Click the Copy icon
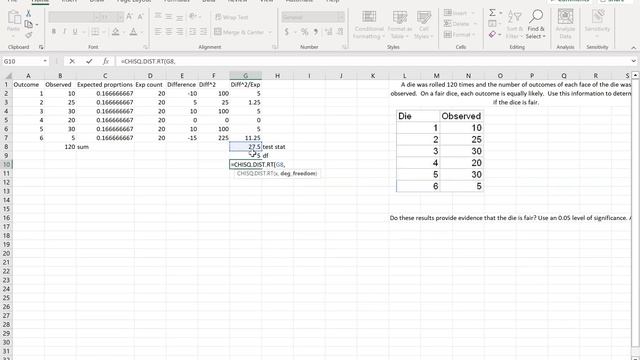The height and width of the screenshot is (360, 640). click(x=29, y=24)
